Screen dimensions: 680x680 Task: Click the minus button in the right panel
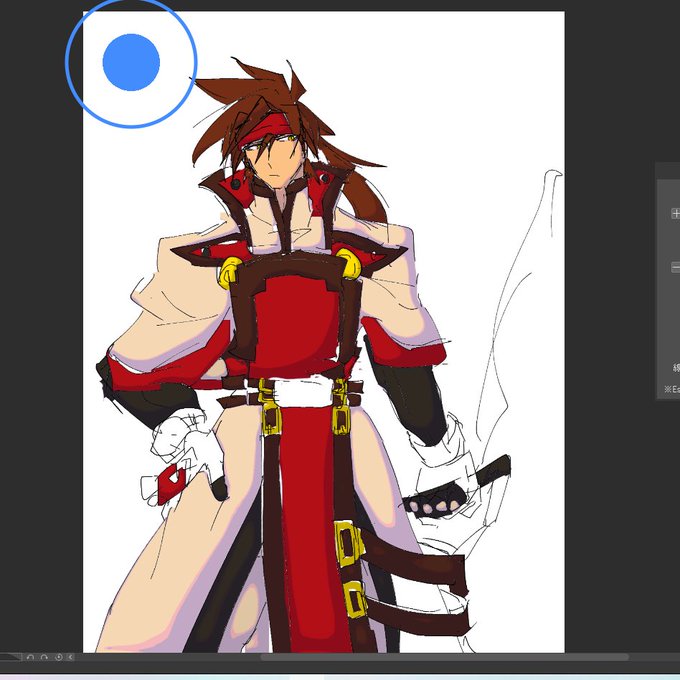coord(676,268)
